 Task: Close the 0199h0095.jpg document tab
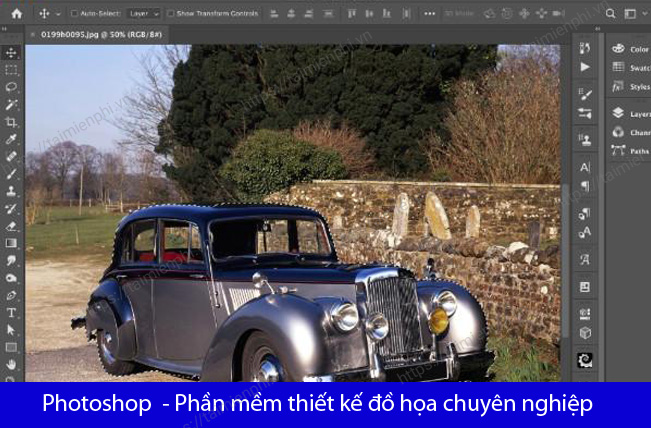[x=33, y=35]
